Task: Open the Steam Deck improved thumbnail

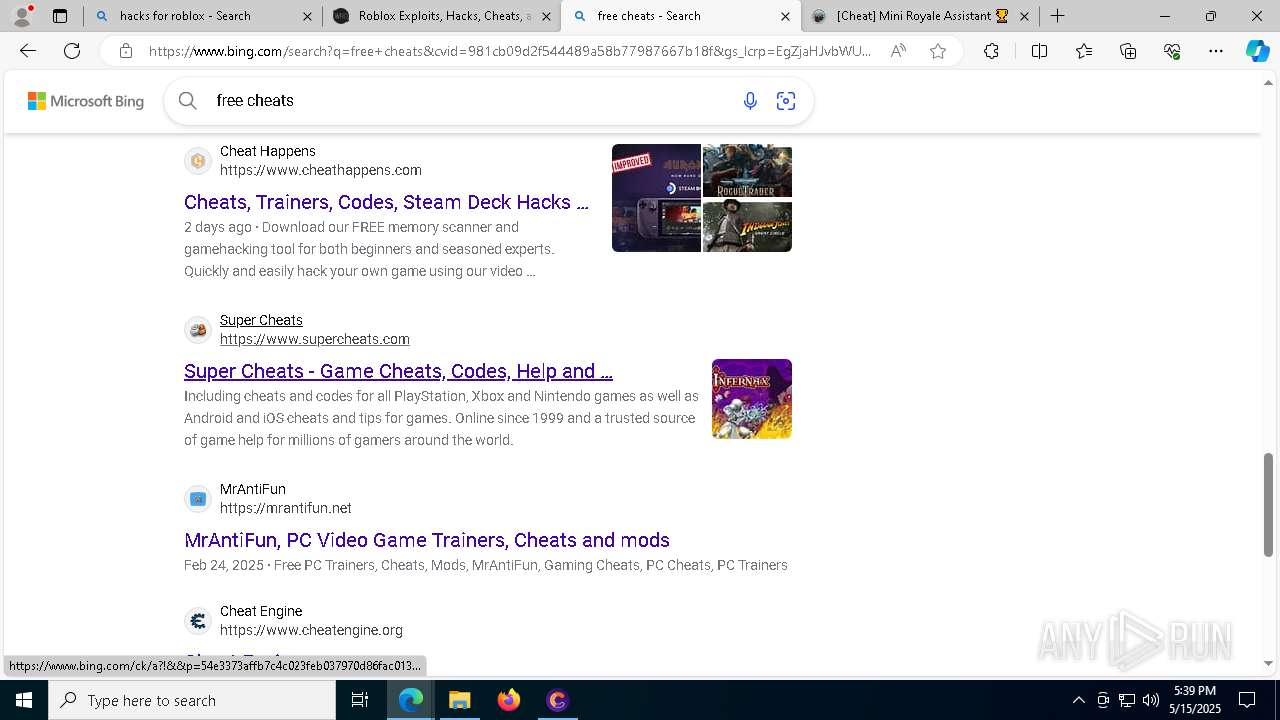Action: click(656, 198)
